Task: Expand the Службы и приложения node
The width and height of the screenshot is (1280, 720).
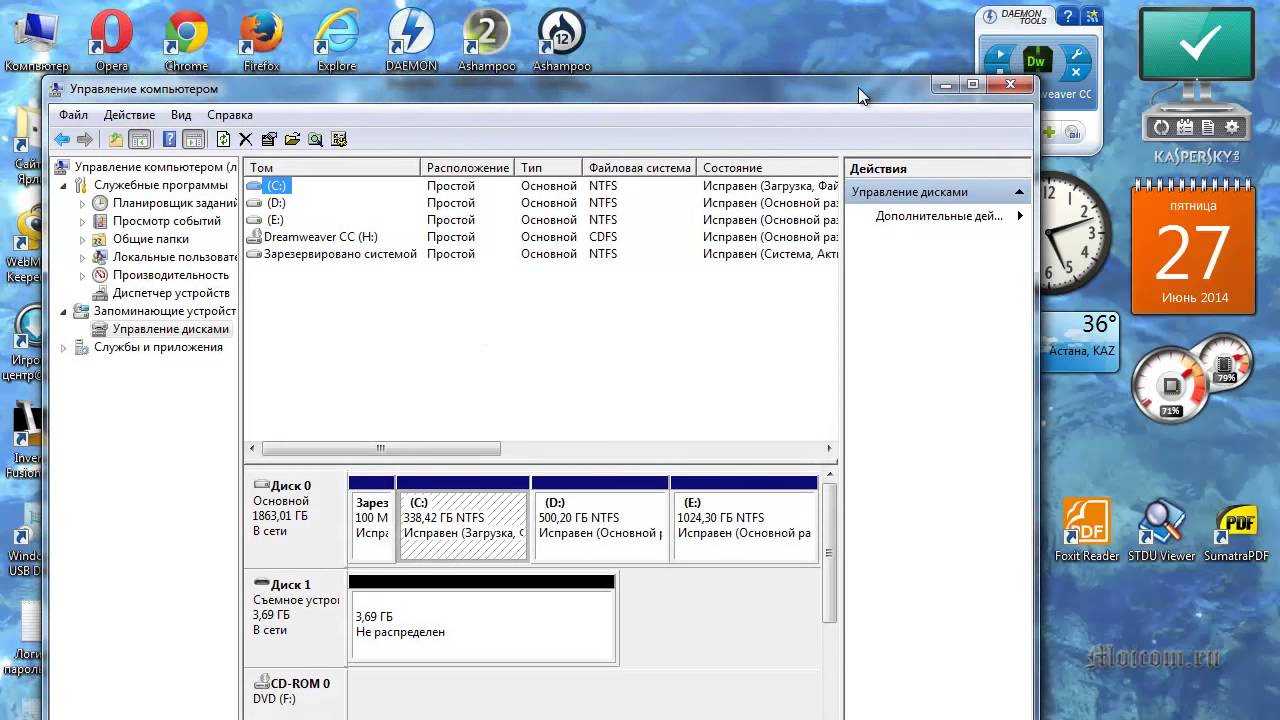Action: 64,348
